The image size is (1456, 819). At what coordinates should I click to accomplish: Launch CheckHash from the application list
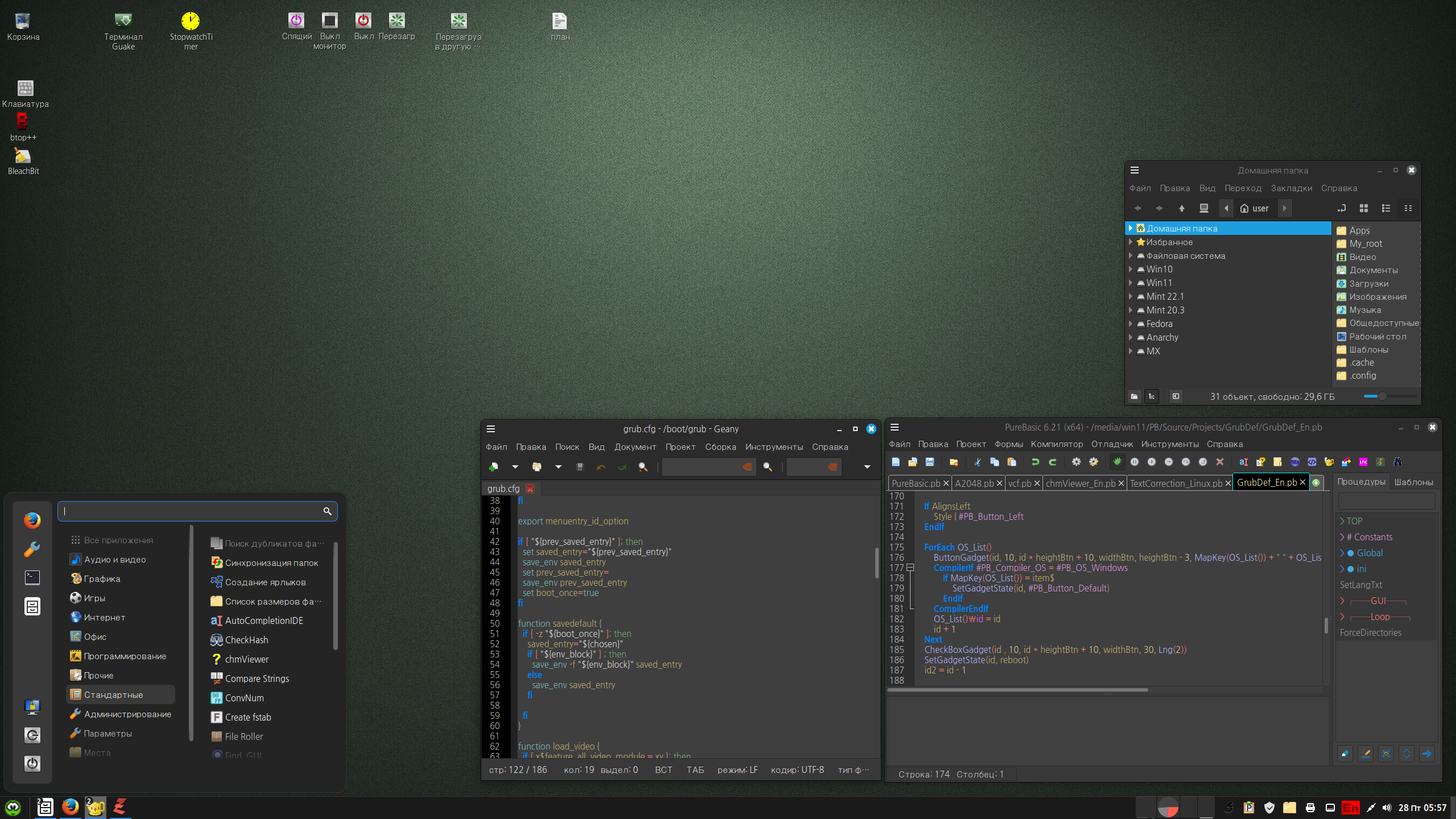pos(246,640)
